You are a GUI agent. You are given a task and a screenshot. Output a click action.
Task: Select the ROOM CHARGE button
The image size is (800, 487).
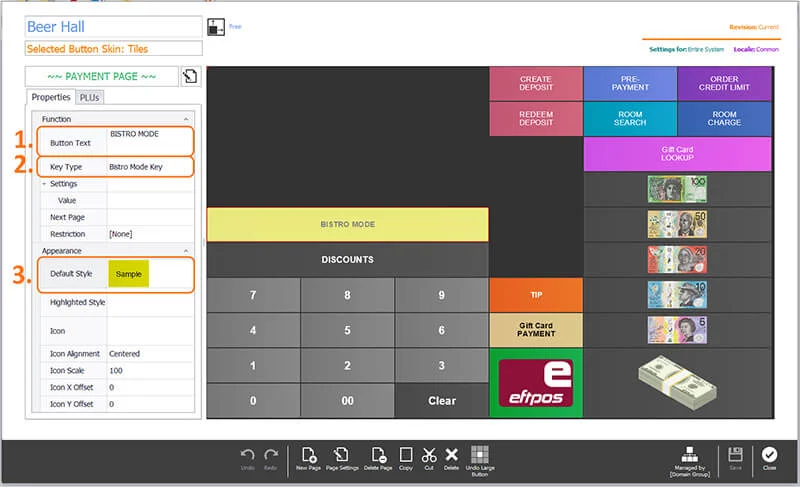[724, 119]
